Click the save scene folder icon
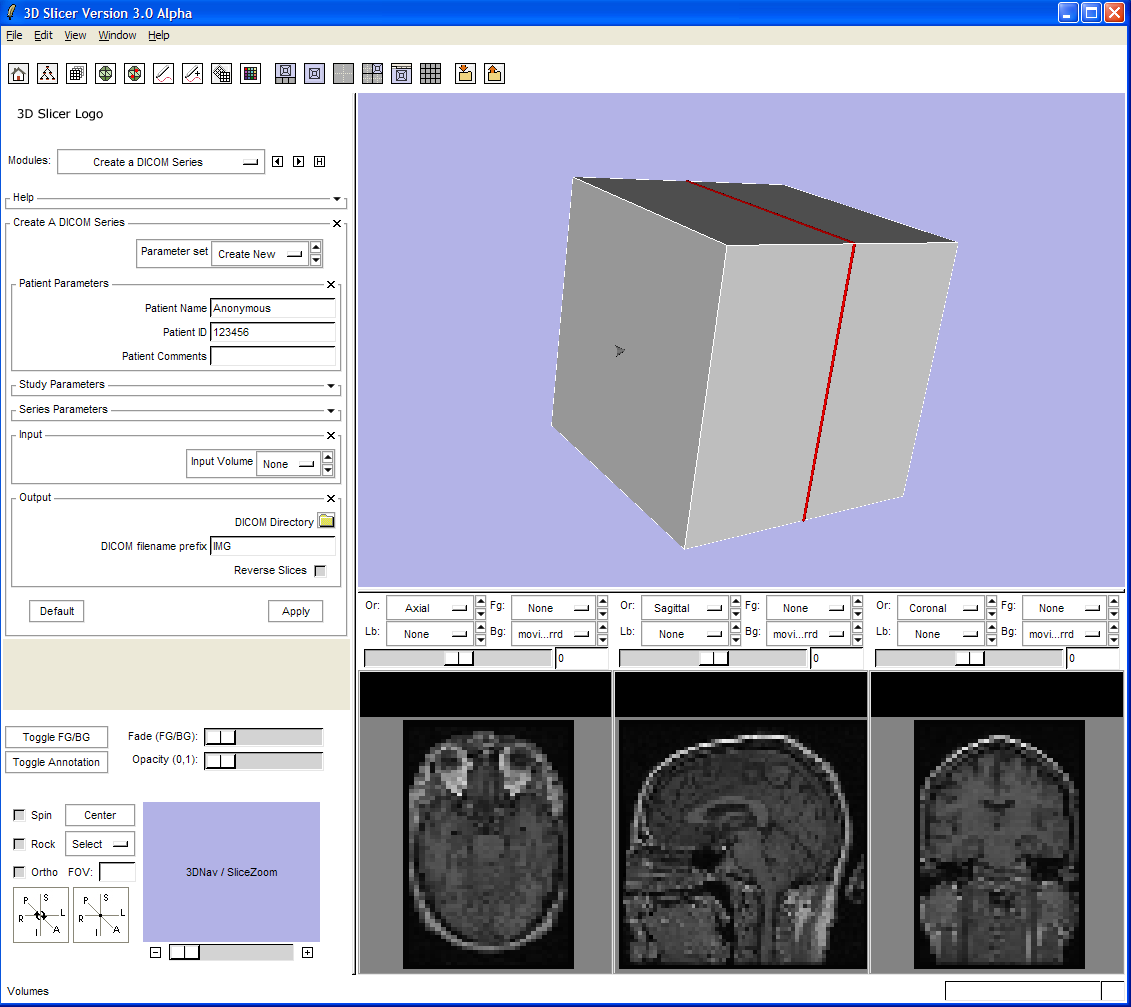Image resolution: width=1131 pixels, height=1007 pixels. (494, 73)
